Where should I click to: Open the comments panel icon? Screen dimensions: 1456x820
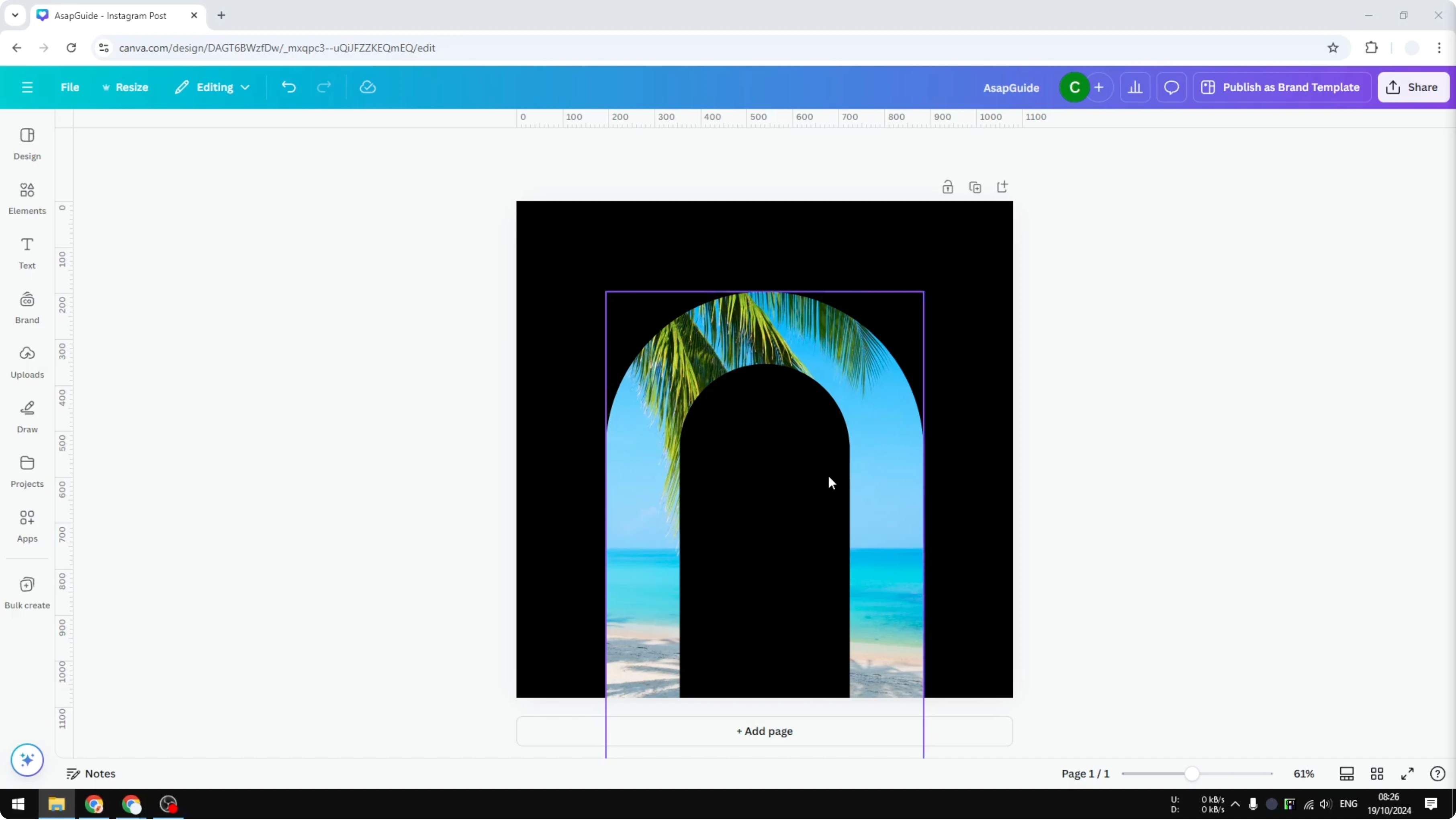1171,87
